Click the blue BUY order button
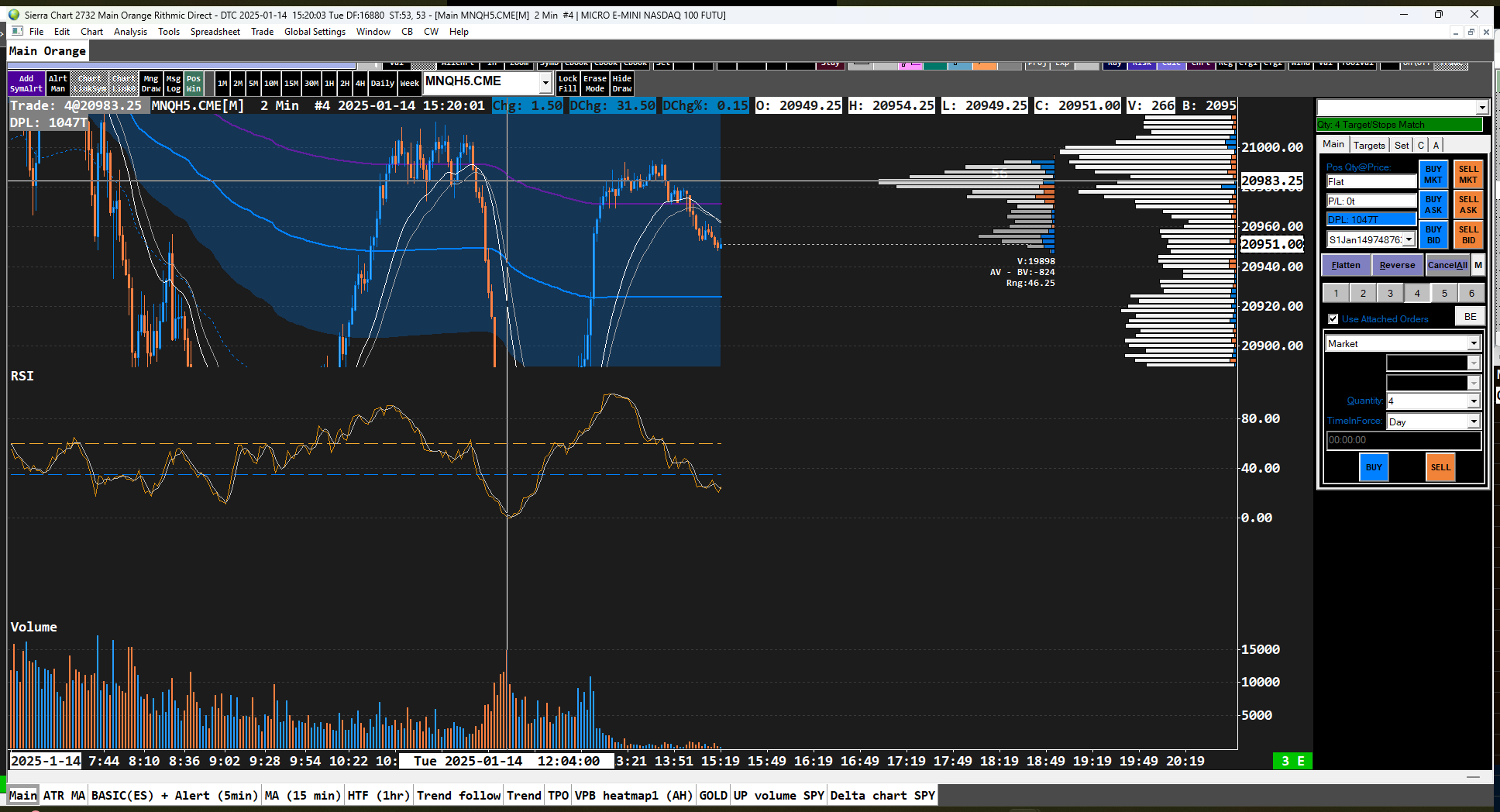 point(1374,467)
